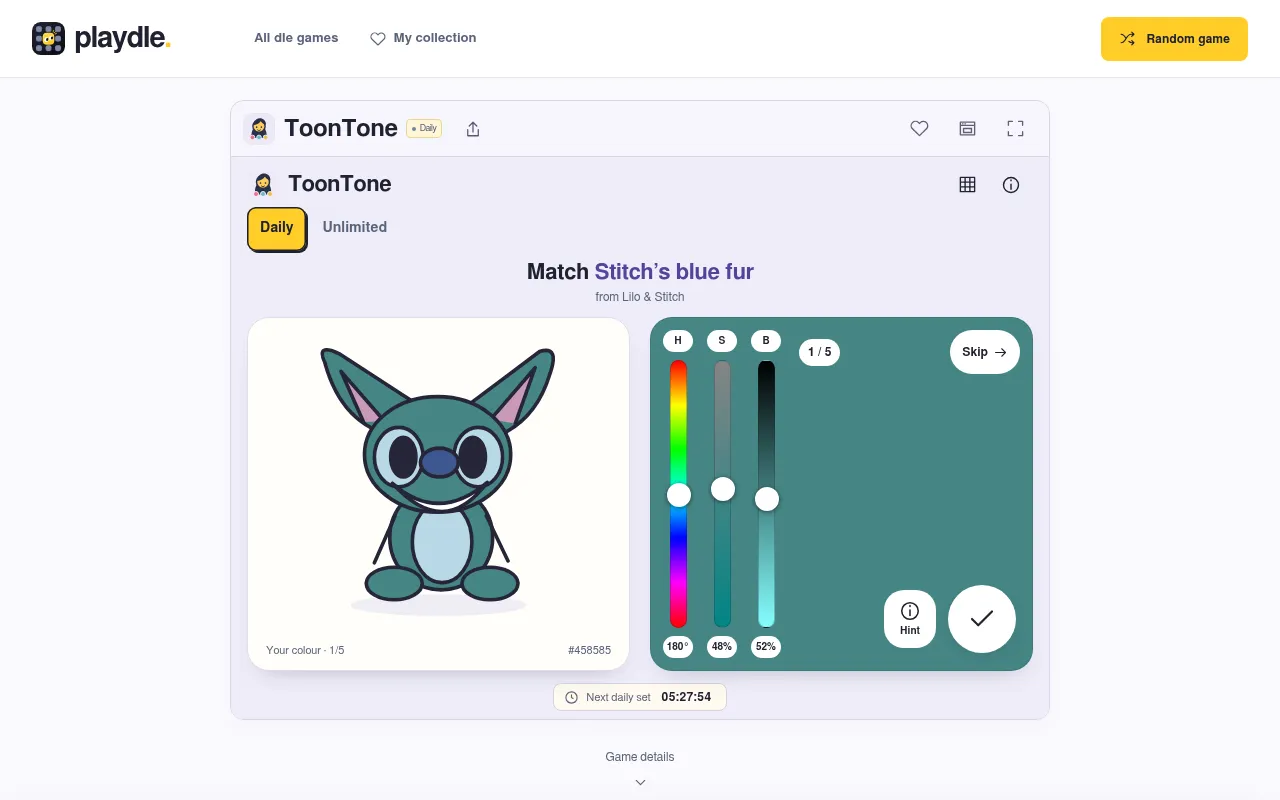The height and width of the screenshot is (800, 1280).
Task: Open All dle games page
Action: [x=296, y=38]
